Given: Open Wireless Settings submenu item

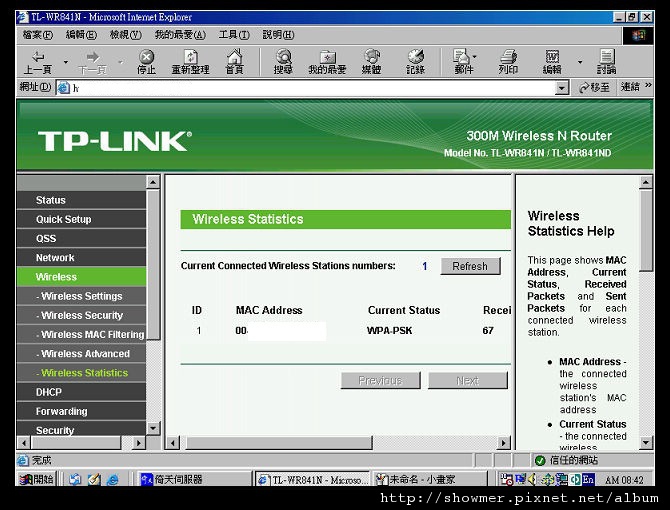Looking at the screenshot, I should (81, 296).
